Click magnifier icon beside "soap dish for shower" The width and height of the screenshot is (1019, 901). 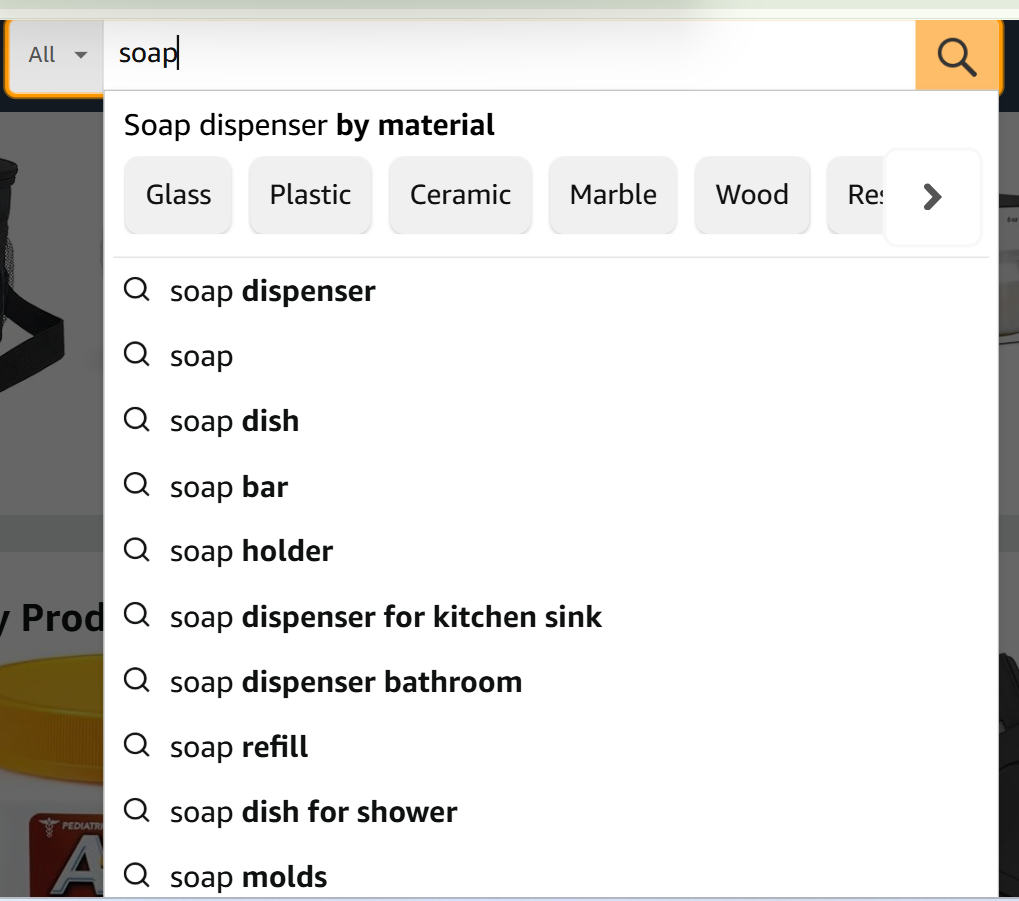[x=136, y=810]
